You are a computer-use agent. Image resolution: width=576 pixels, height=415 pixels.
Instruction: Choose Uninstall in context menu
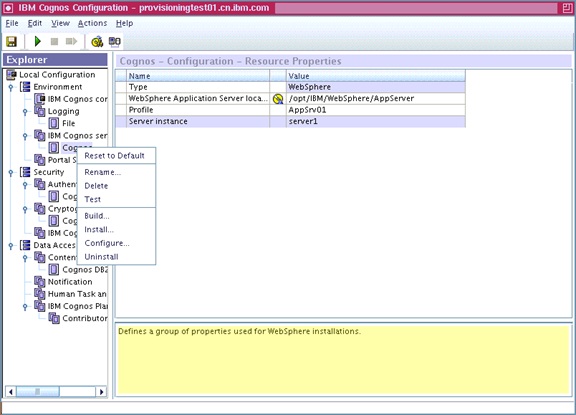click(x=116, y=257)
